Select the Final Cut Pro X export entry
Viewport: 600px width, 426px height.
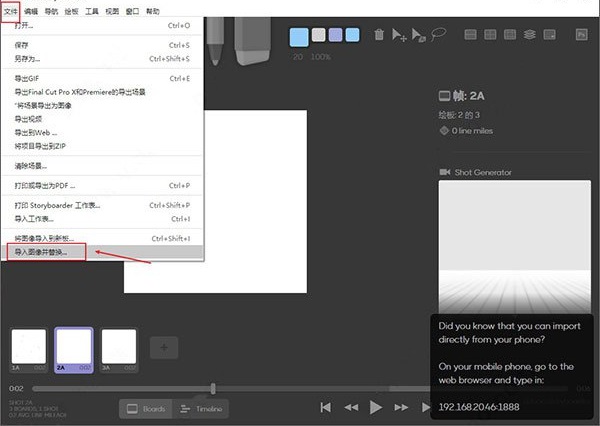pos(102,92)
